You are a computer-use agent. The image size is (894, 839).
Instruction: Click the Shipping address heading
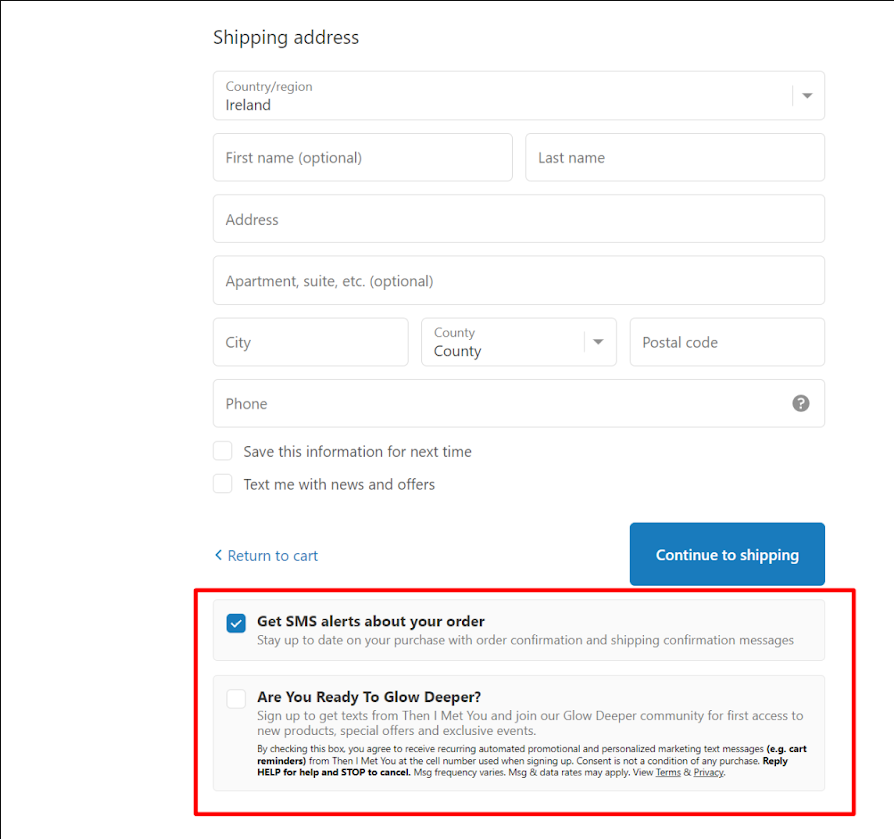(286, 38)
